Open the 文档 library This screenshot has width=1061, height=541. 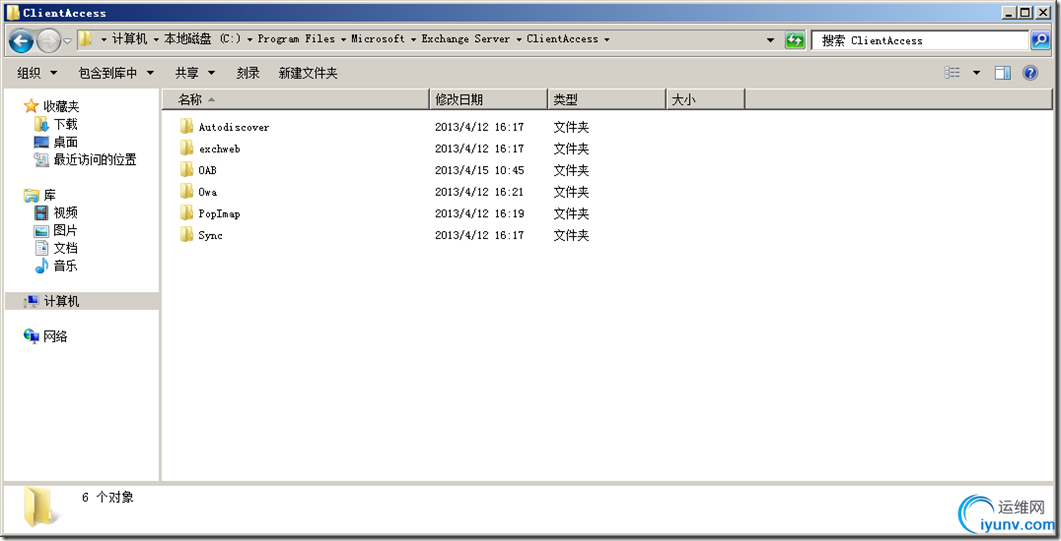[66, 248]
